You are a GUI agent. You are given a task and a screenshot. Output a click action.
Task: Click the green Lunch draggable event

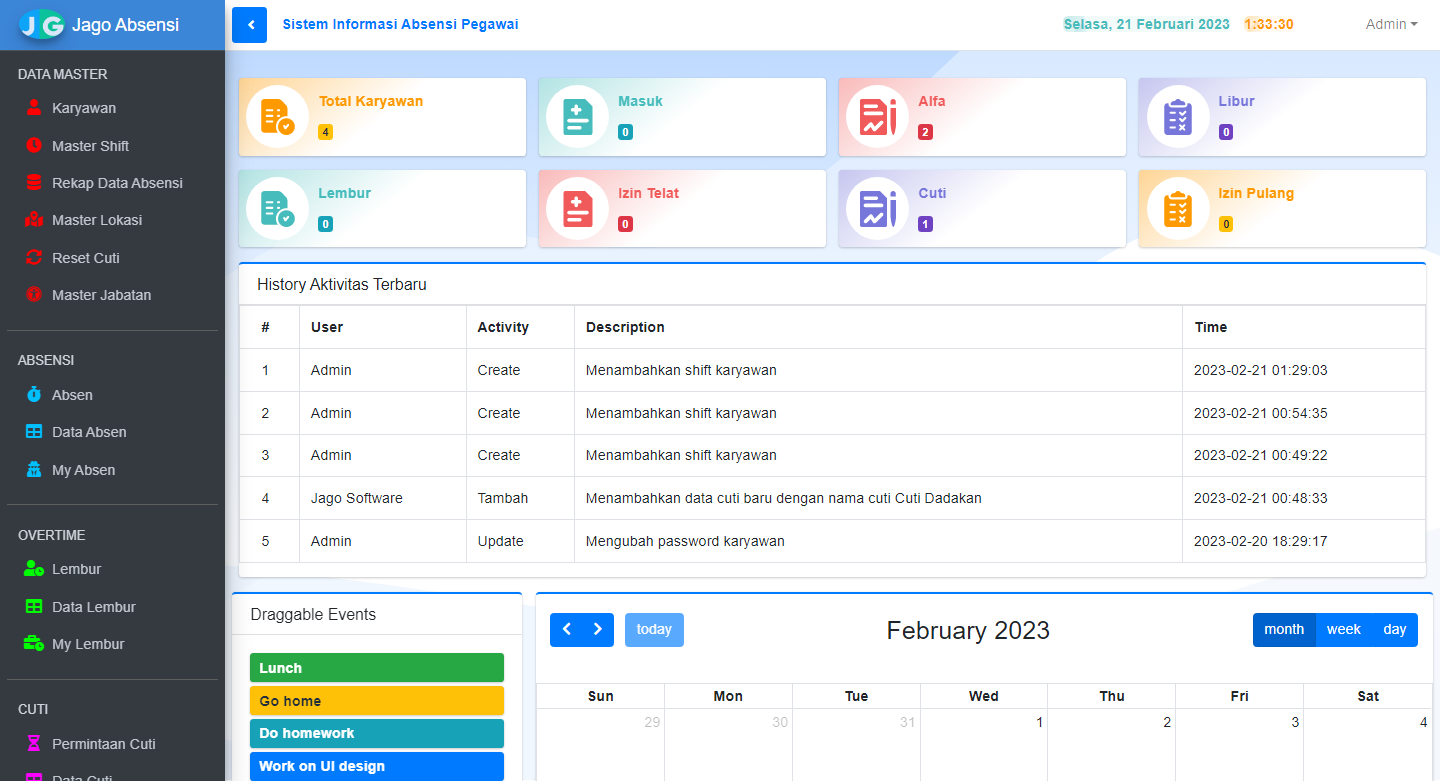pos(376,668)
